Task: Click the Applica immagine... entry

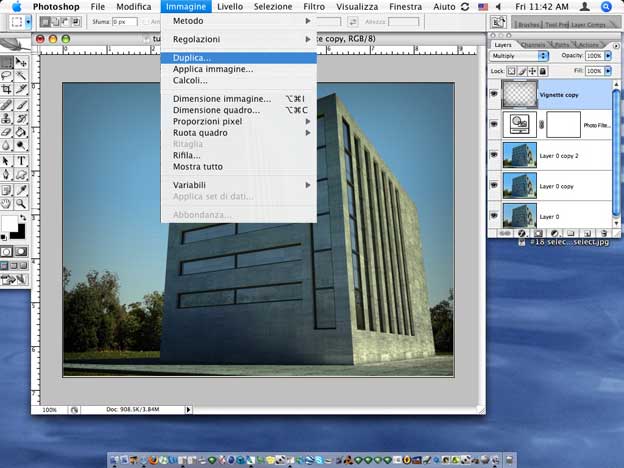Action: 212,69
